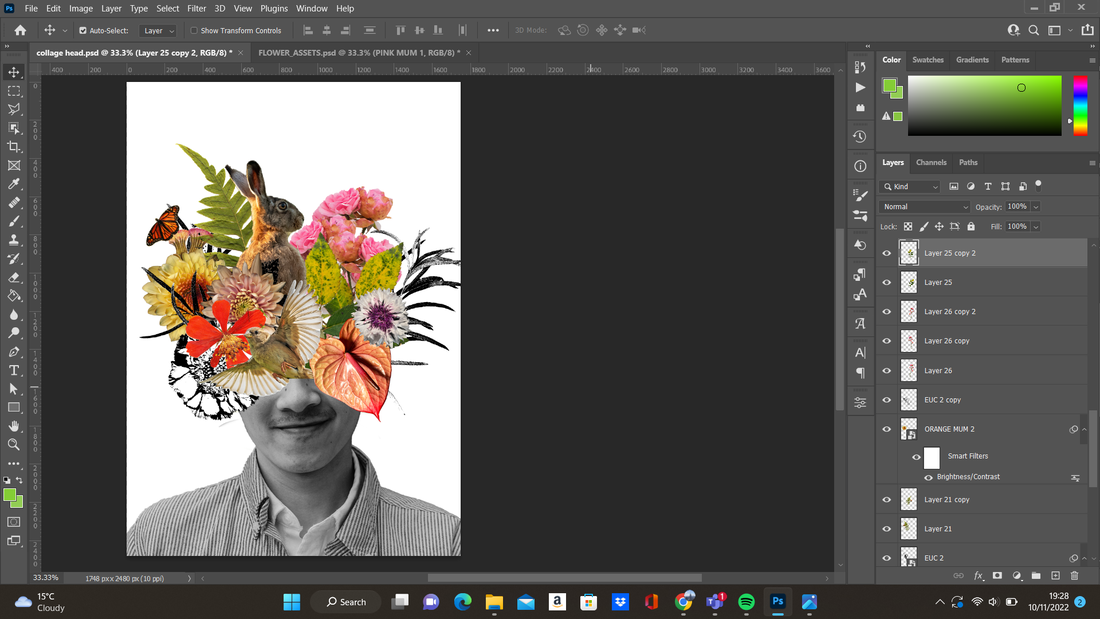Viewport: 1100px width, 619px height.
Task: Hide the ORANGE MUM 2 layer
Action: point(887,429)
